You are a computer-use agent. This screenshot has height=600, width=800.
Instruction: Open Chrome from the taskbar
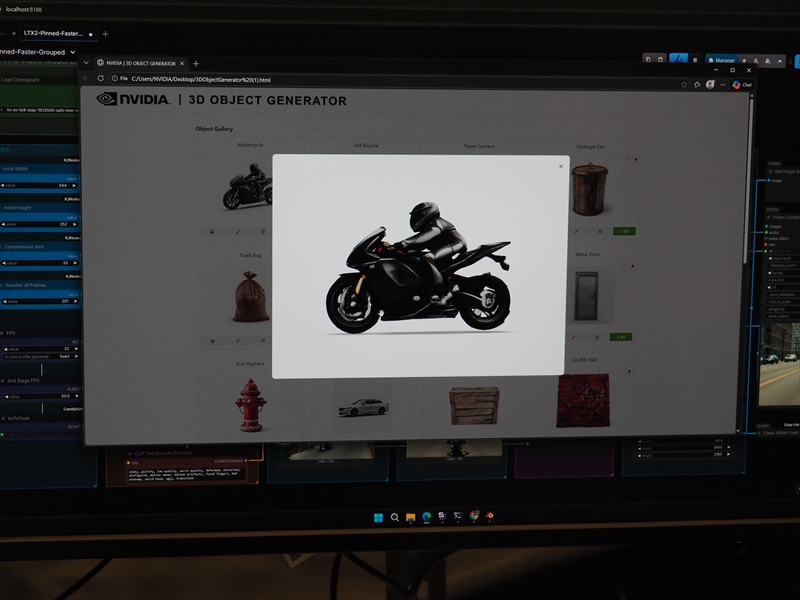coord(474,517)
